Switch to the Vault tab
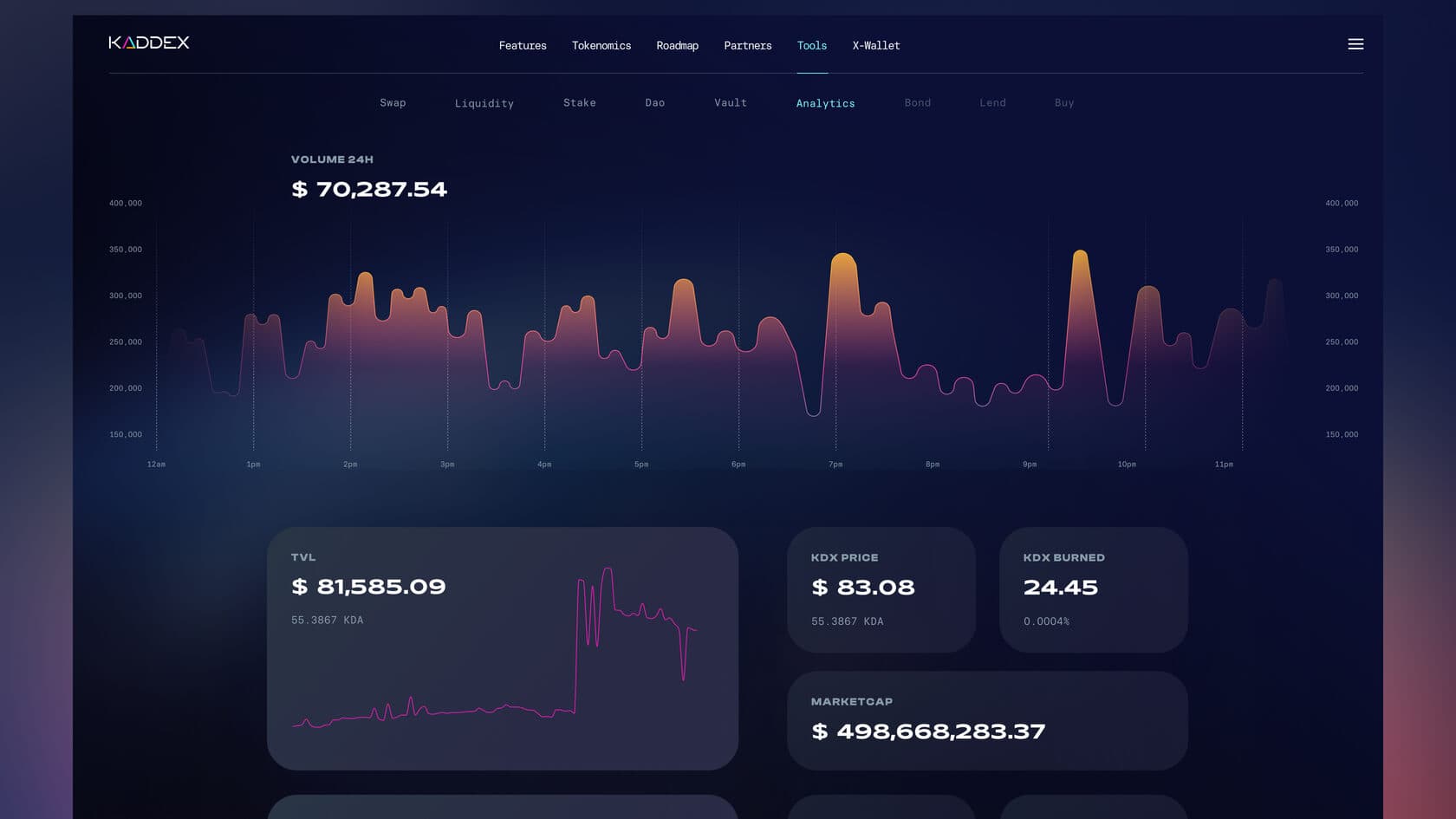 coord(730,102)
